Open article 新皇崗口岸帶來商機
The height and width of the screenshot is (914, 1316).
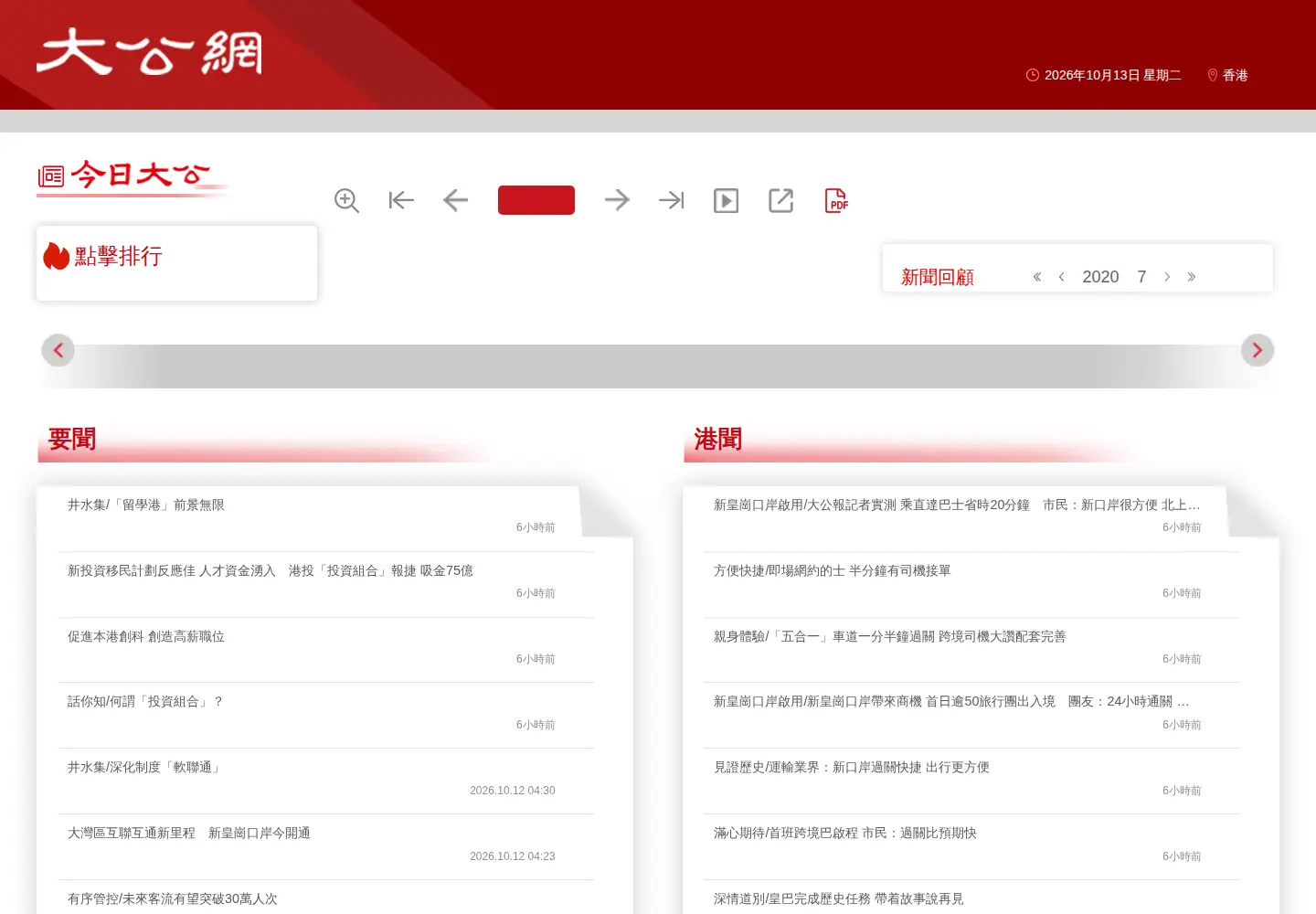951,701
